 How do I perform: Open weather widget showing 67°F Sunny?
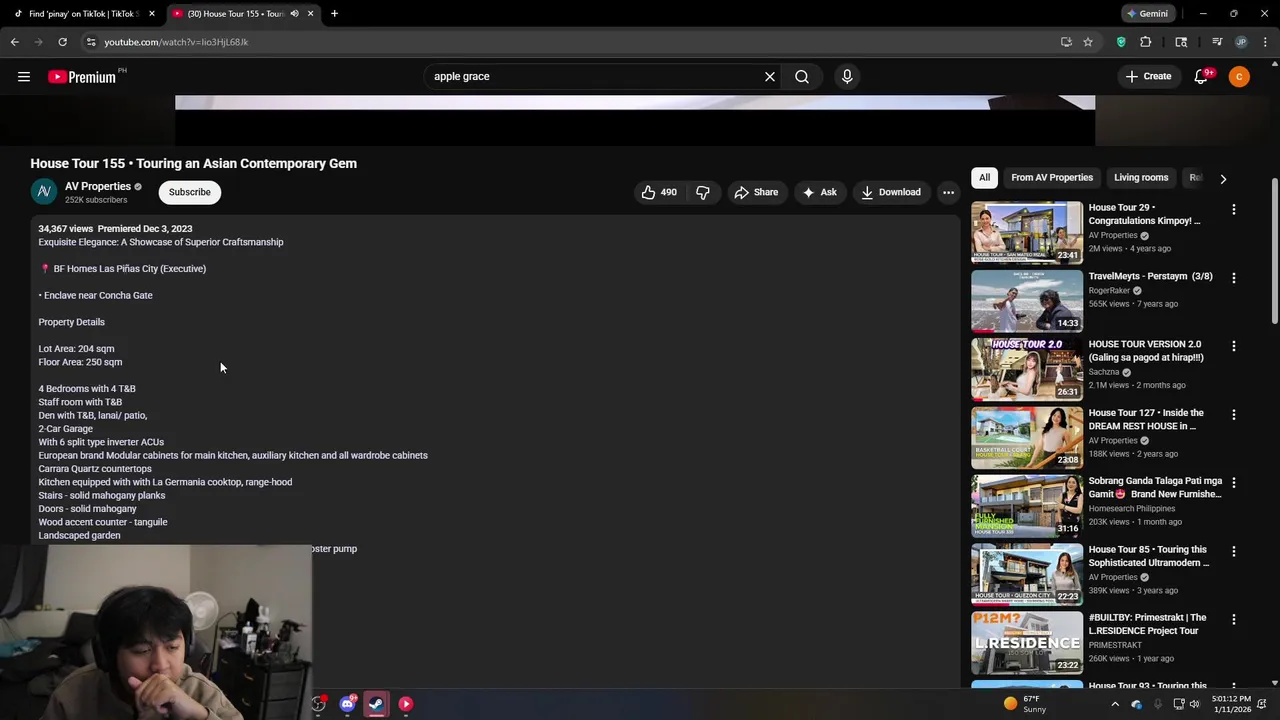click(1026, 704)
